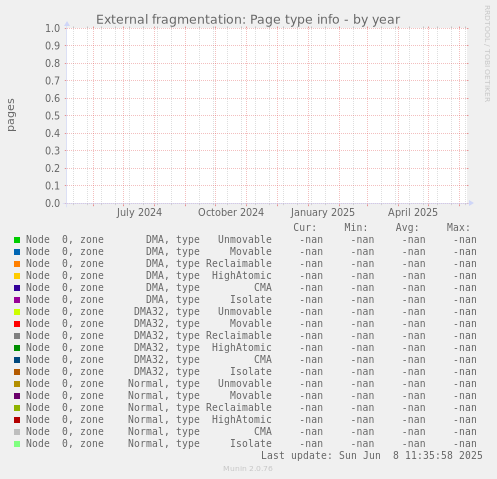The image size is (497, 479).
Task: Click the dark red Normal HighAtomic swatch
Action: (x=17, y=420)
